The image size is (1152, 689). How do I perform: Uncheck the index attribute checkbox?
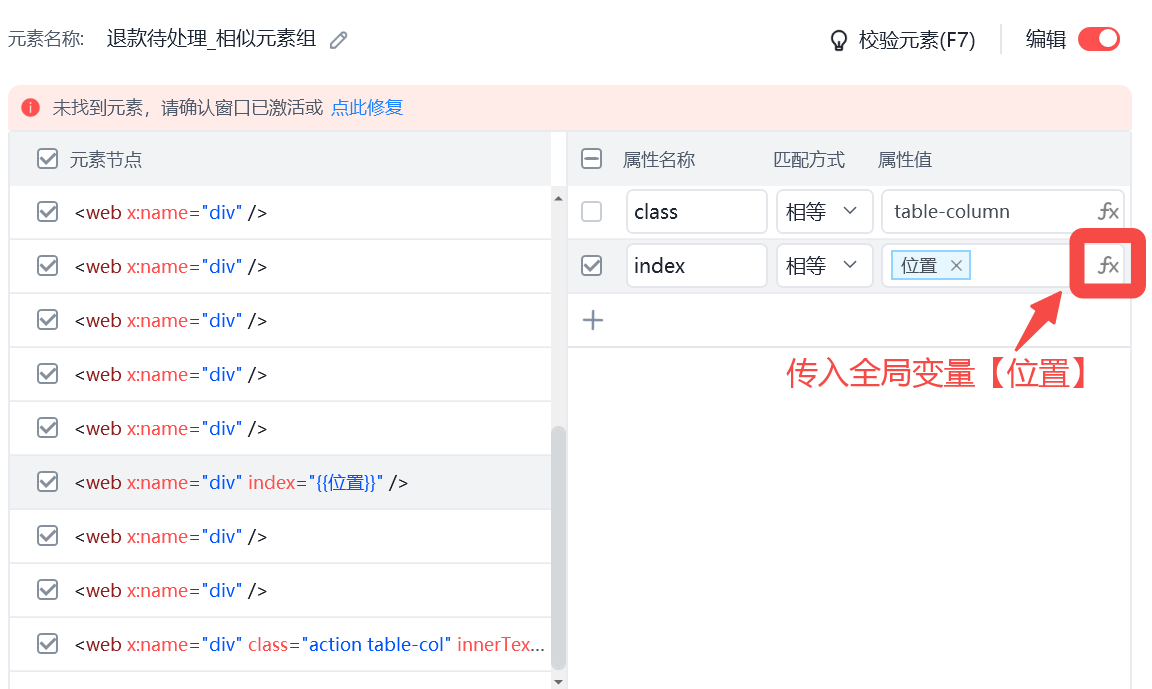click(x=592, y=266)
